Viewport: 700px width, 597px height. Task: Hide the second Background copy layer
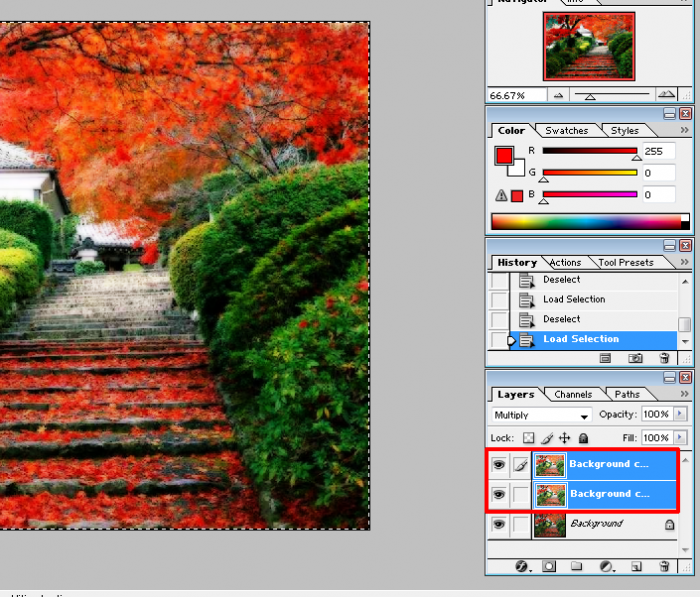(x=499, y=494)
